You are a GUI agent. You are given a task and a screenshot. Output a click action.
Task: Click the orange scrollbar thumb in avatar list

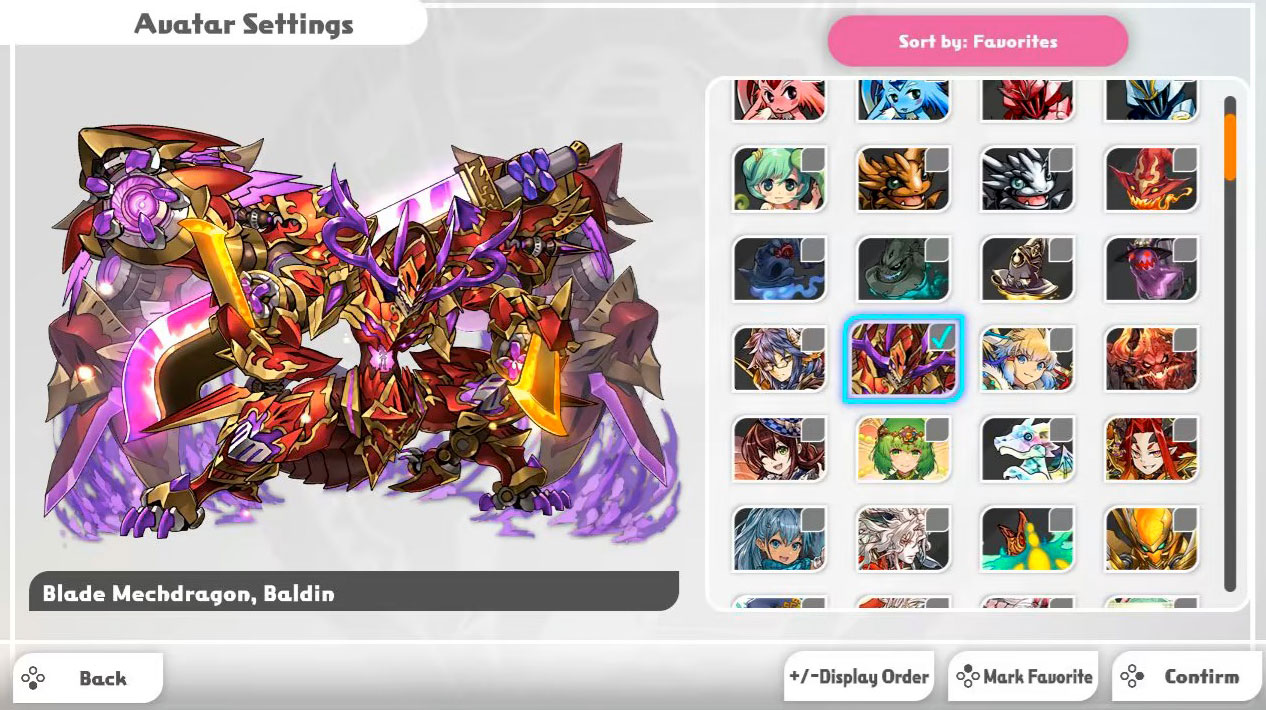(x=1230, y=147)
